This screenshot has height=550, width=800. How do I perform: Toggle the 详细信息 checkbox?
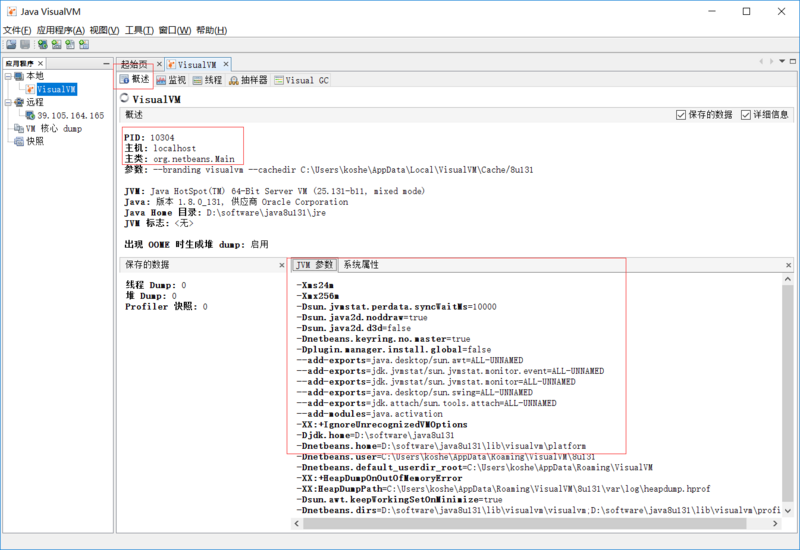(x=746, y=115)
